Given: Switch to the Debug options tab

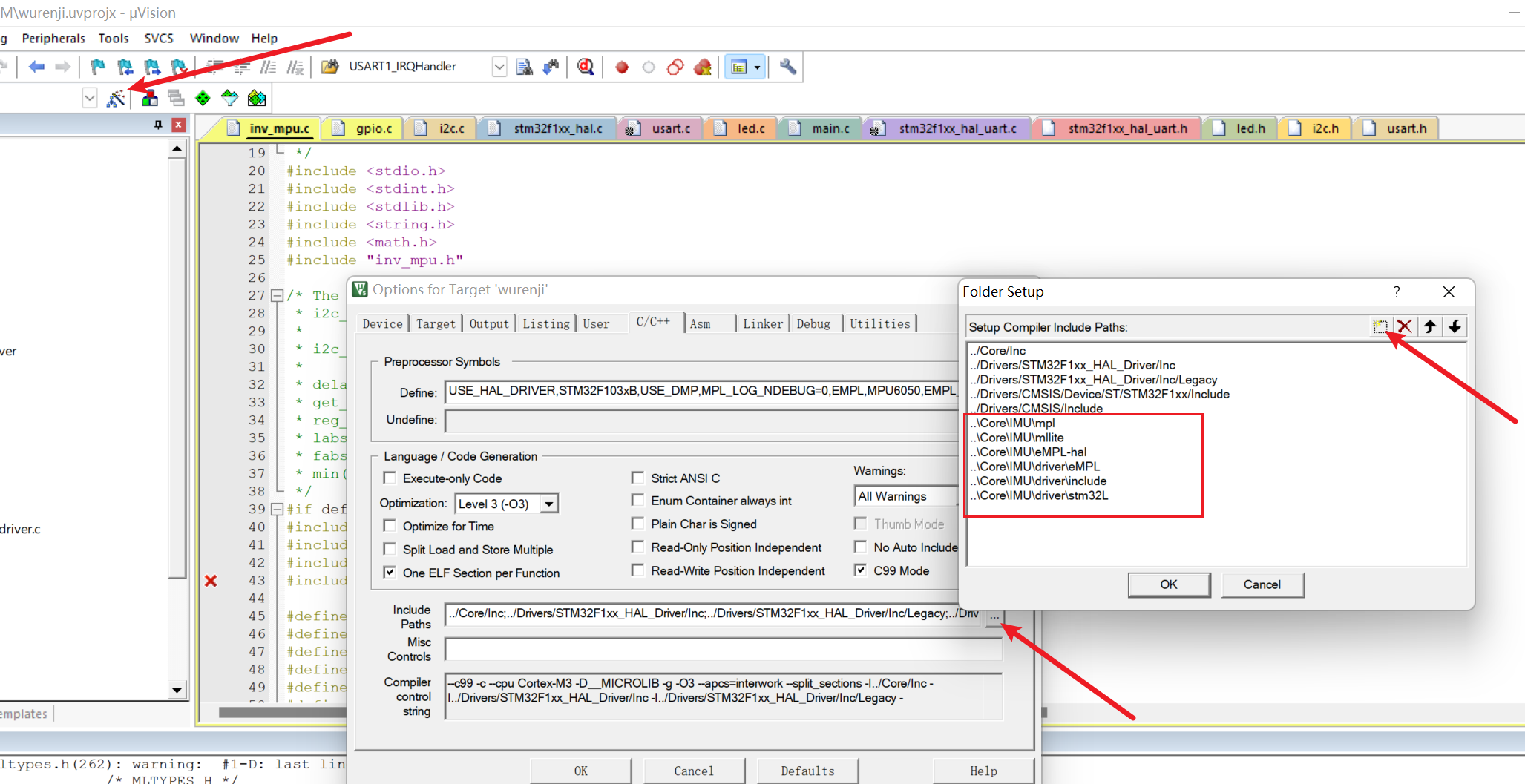Looking at the screenshot, I should point(813,323).
